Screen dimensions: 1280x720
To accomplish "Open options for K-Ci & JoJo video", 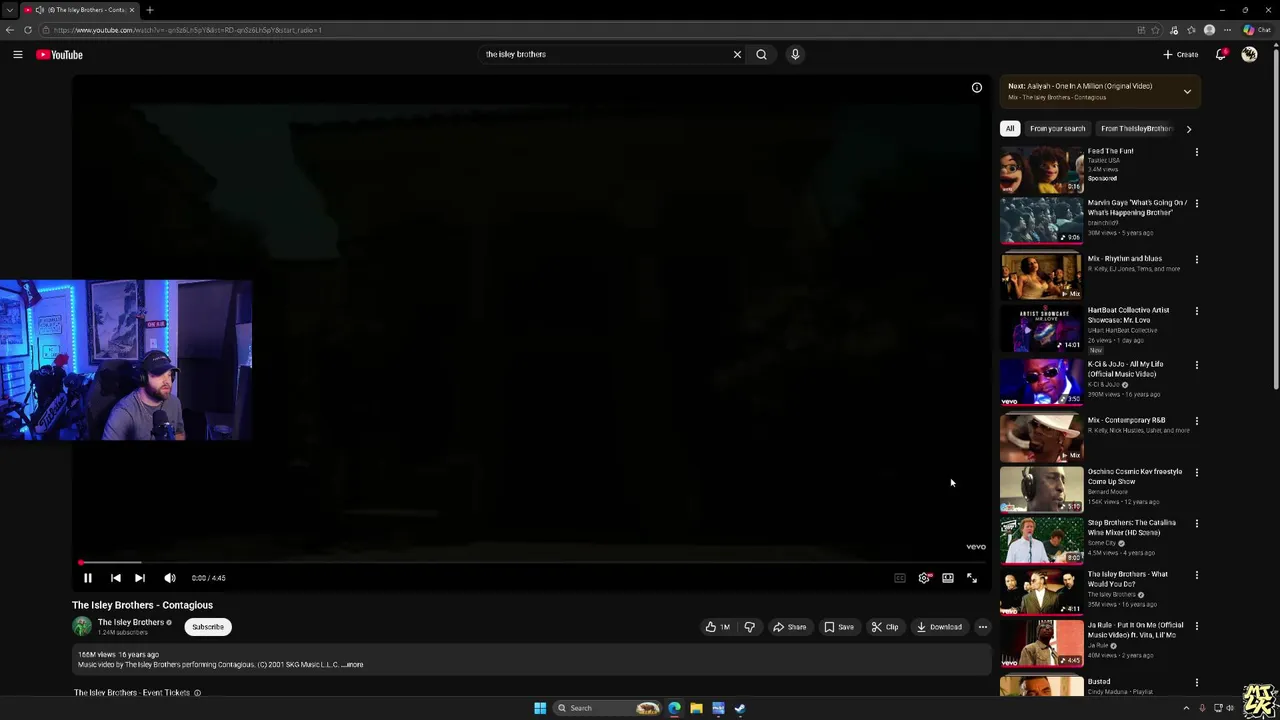I will (x=1197, y=365).
